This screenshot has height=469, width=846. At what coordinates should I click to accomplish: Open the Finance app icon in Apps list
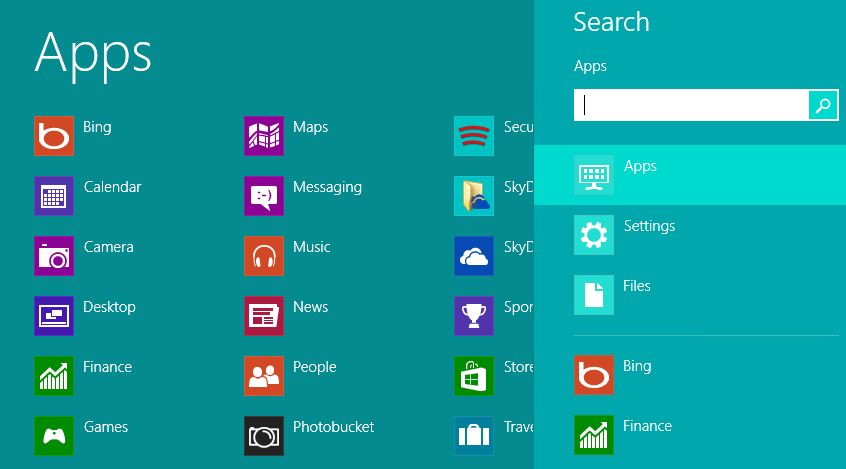click(x=54, y=376)
